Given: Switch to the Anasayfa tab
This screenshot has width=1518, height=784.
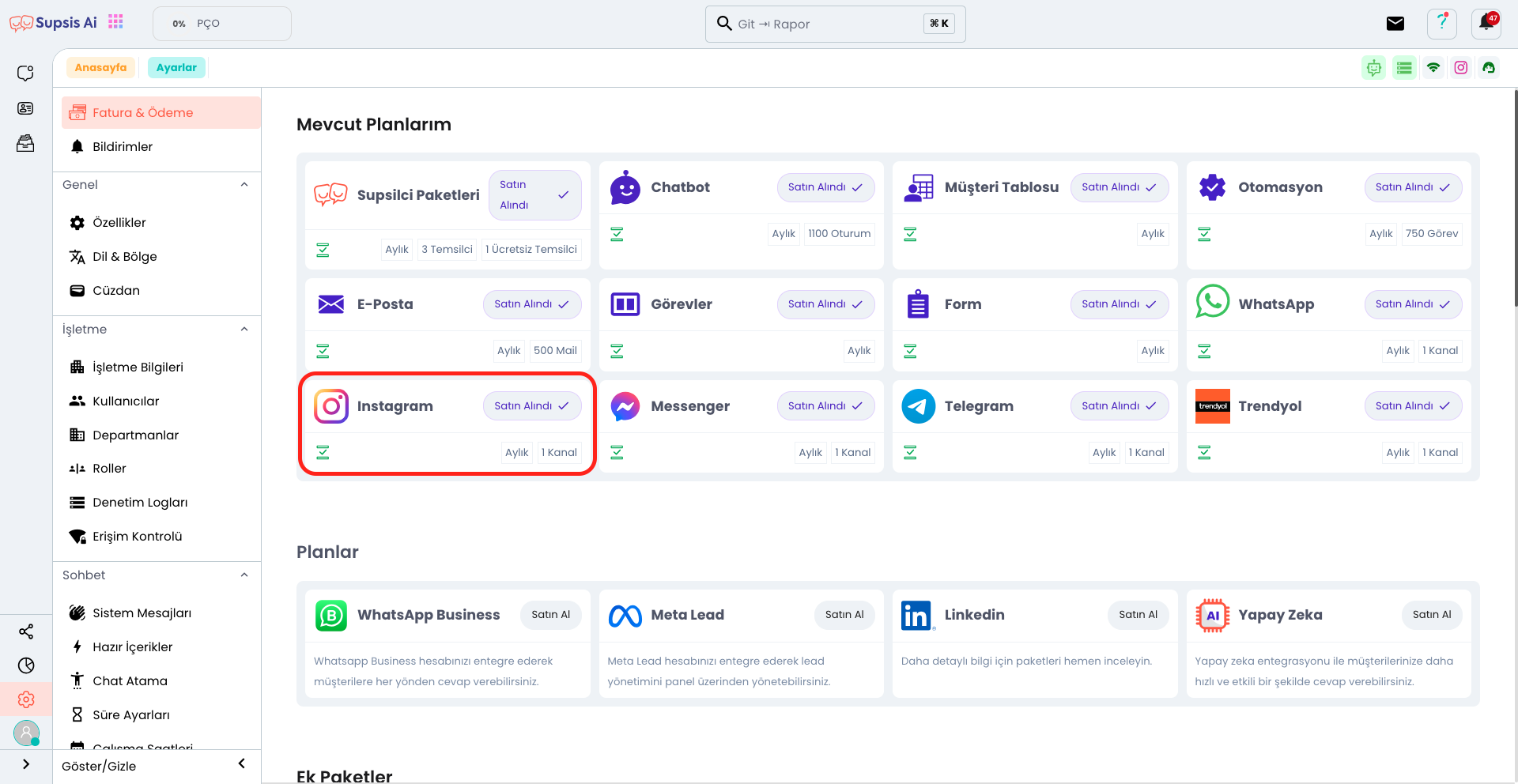Looking at the screenshot, I should pyautogui.click(x=100, y=67).
